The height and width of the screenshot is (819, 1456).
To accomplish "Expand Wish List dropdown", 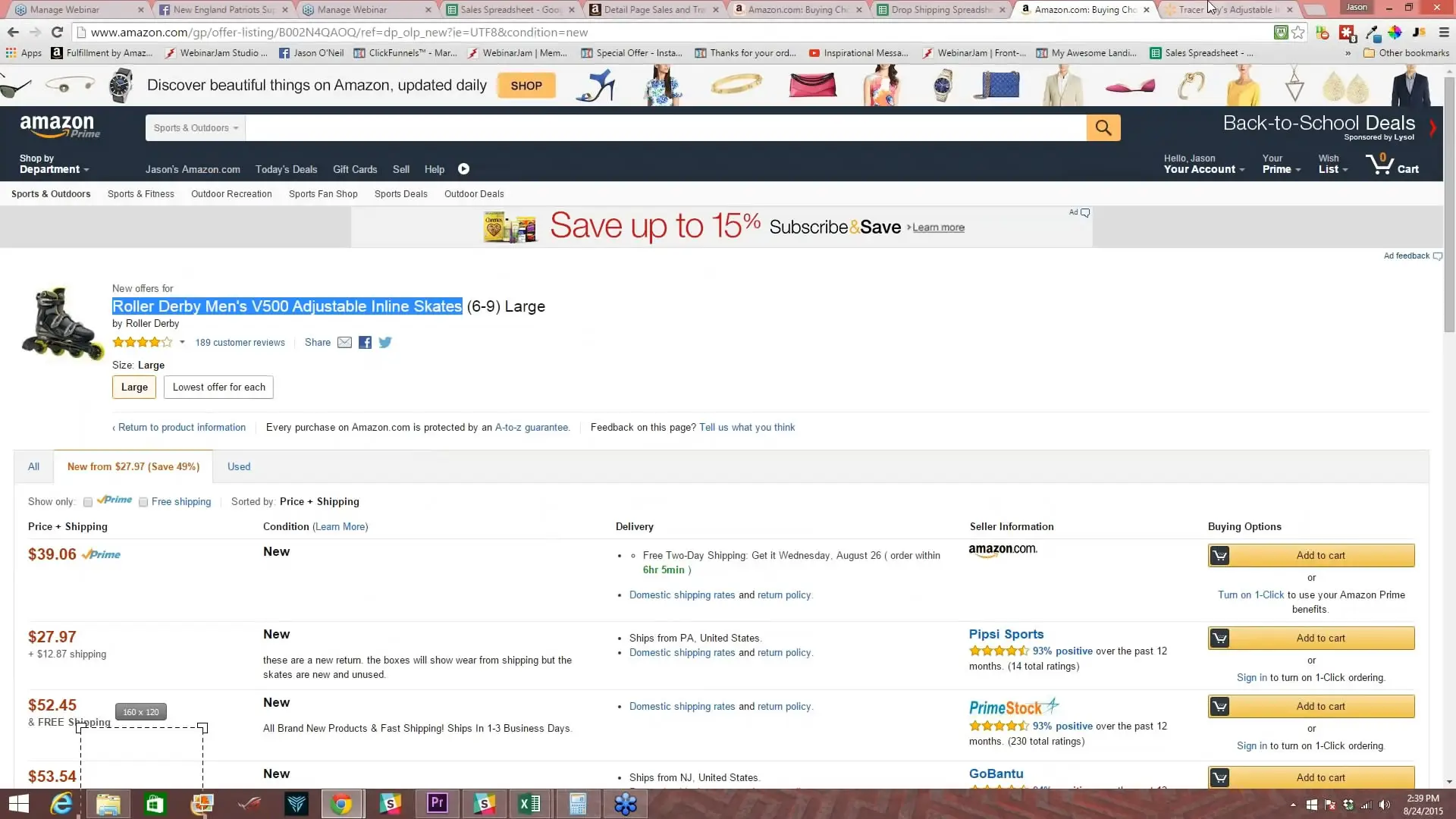I will pyautogui.click(x=1332, y=164).
